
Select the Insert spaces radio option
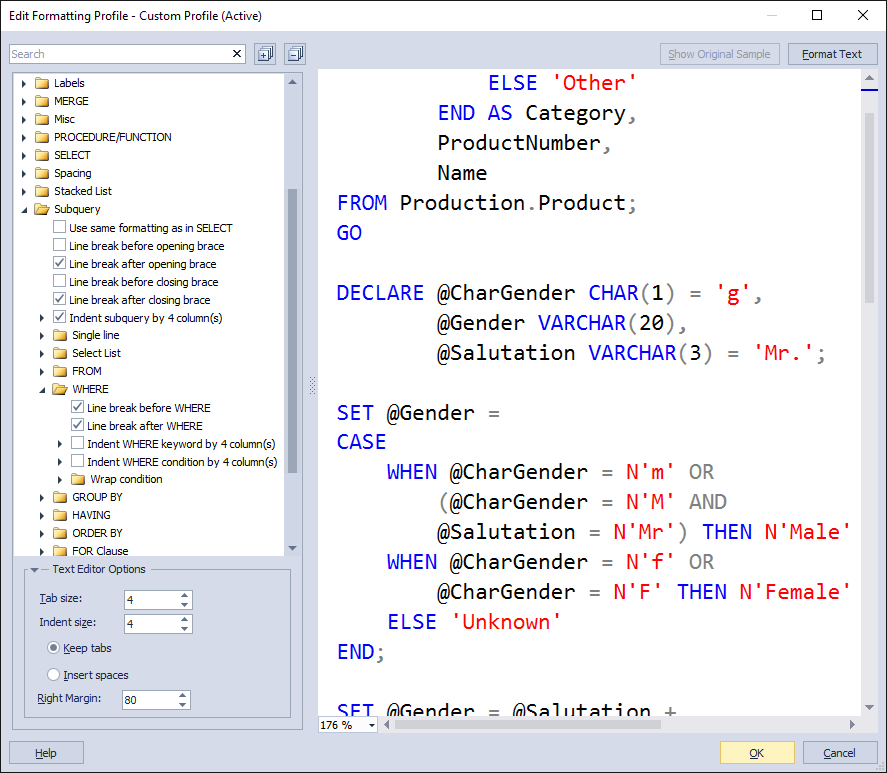pos(53,675)
